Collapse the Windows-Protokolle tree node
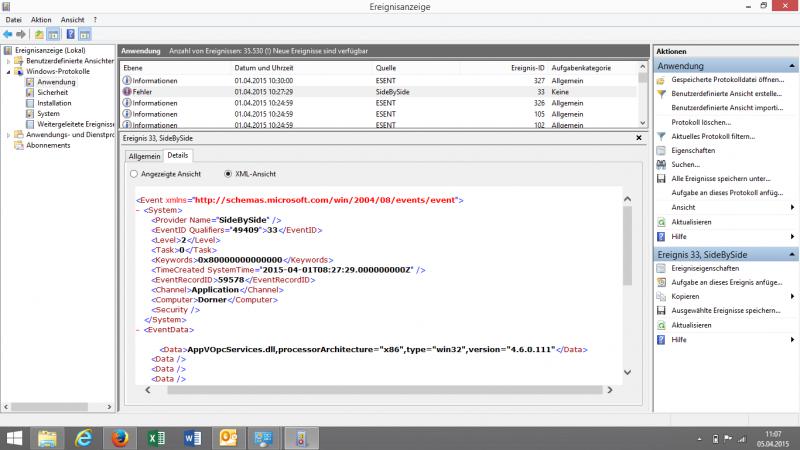 [x=8, y=71]
